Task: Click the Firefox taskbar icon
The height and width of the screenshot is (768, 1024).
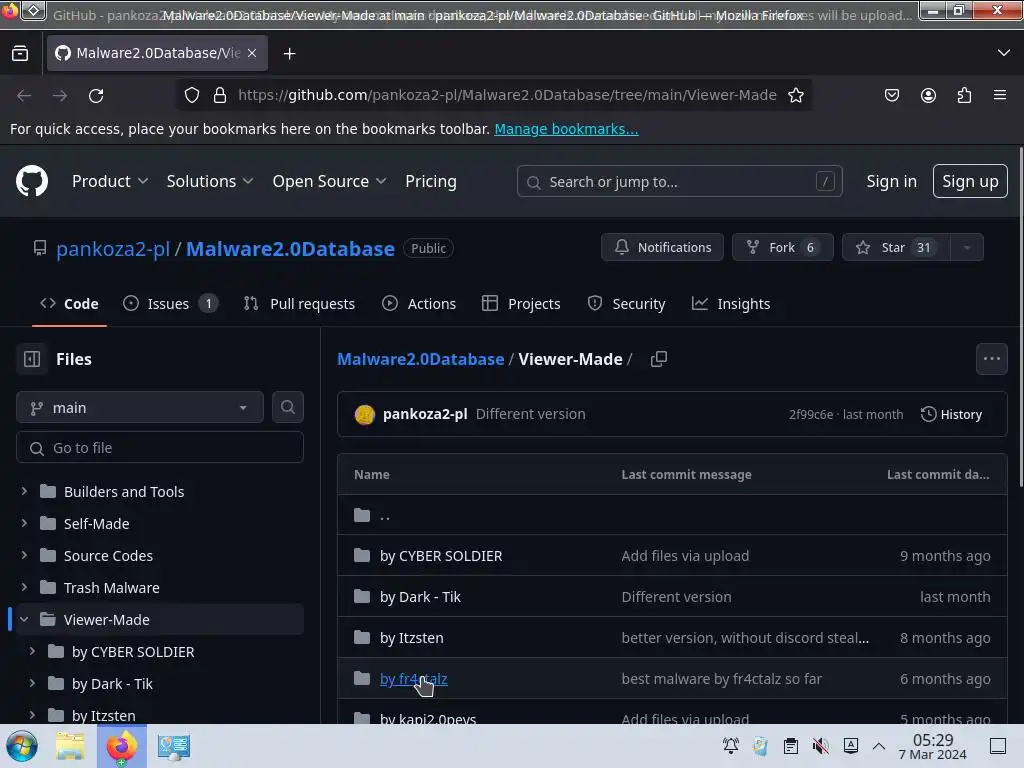Action: 121,746
